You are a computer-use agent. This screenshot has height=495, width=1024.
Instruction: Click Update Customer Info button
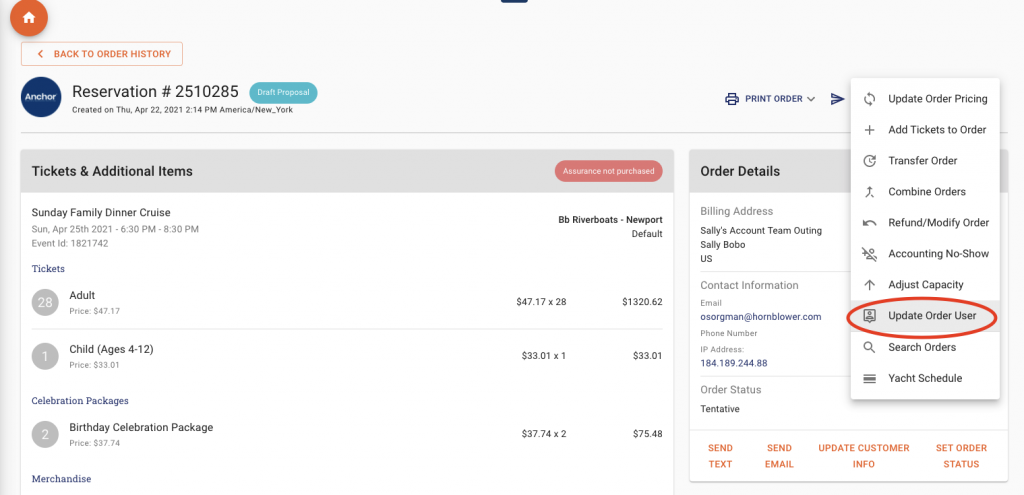pos(864,456)
